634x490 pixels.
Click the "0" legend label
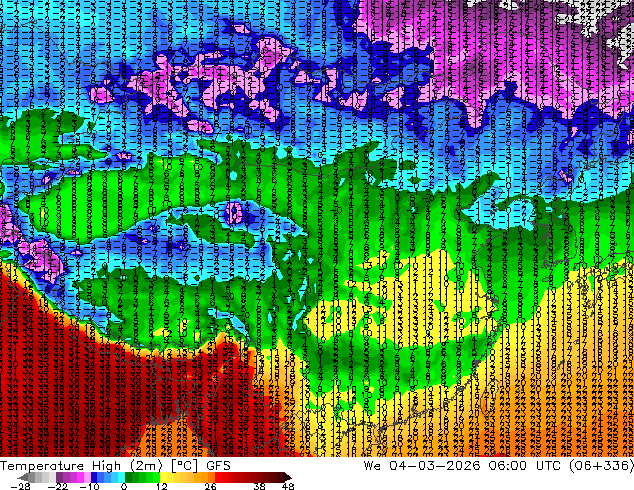124,486
